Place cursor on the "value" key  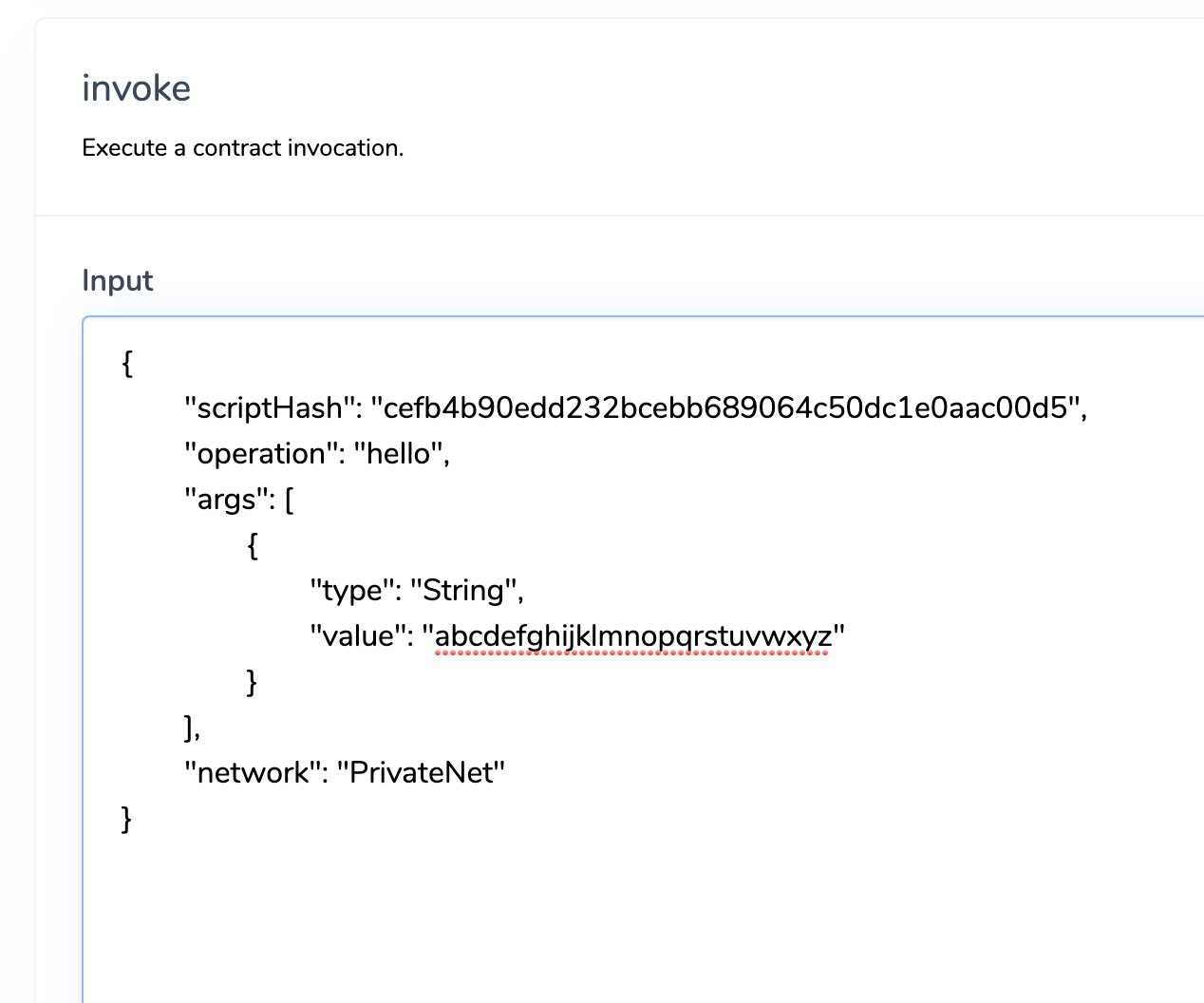(352, 635)
